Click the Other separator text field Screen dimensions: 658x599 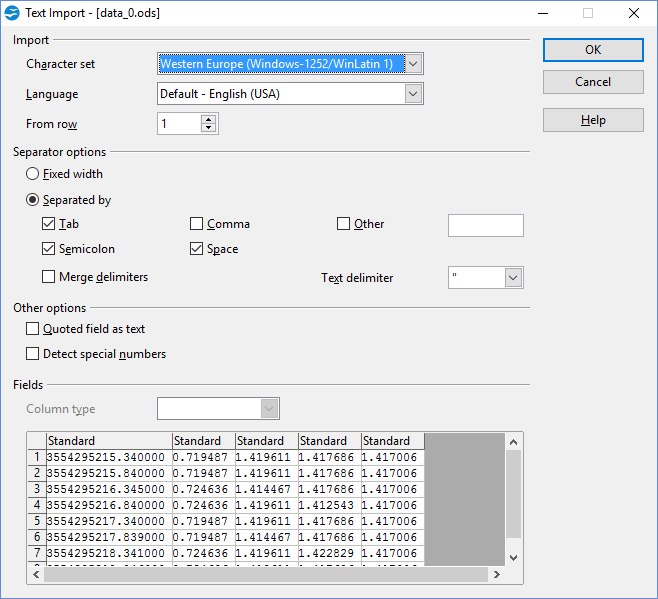point(485,225)
